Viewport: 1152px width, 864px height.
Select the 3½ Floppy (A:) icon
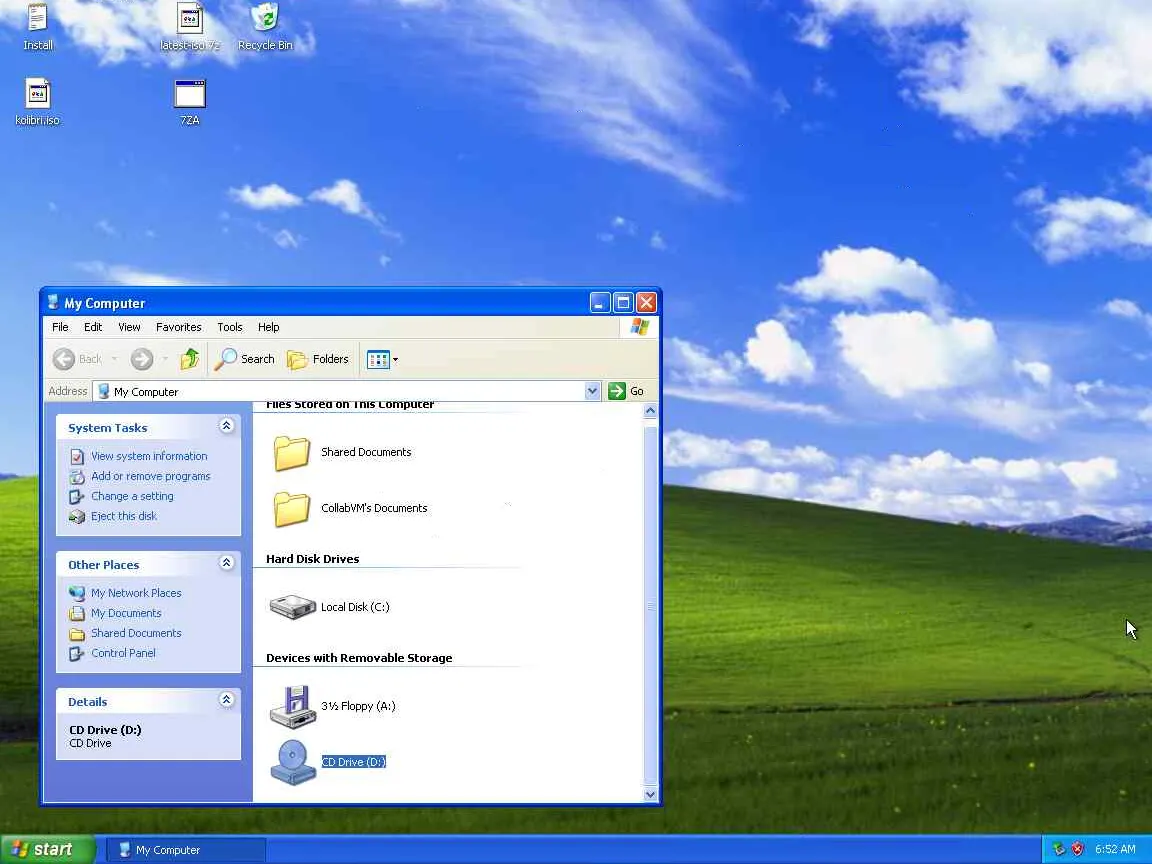292,706
